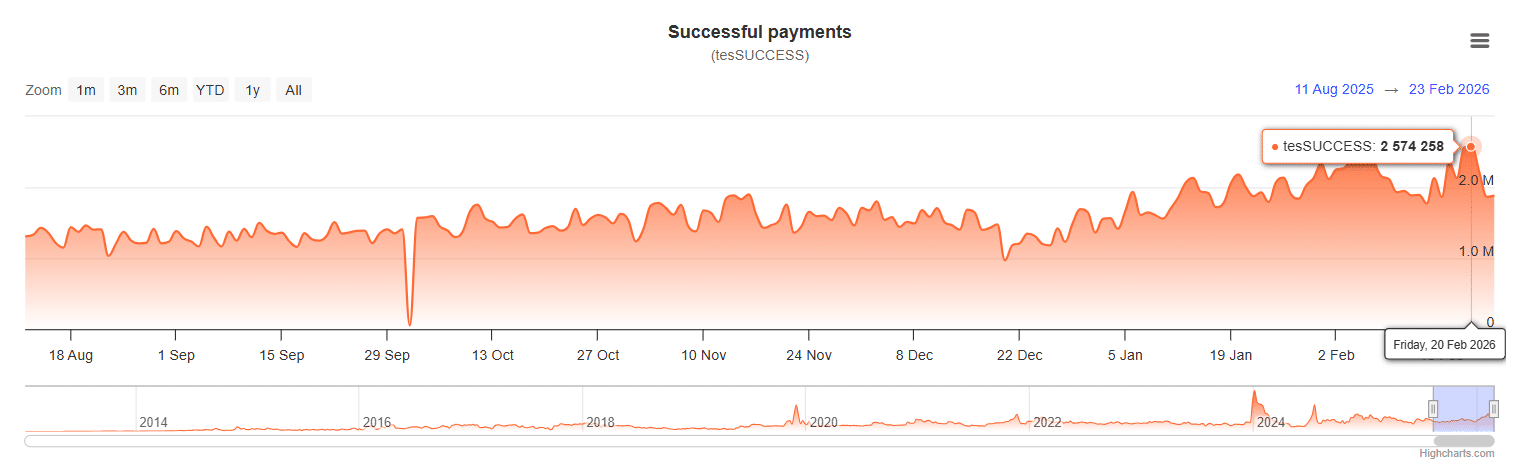1517x467 pixels.
Task: Select the 3m zoom range
Action: 127,90
